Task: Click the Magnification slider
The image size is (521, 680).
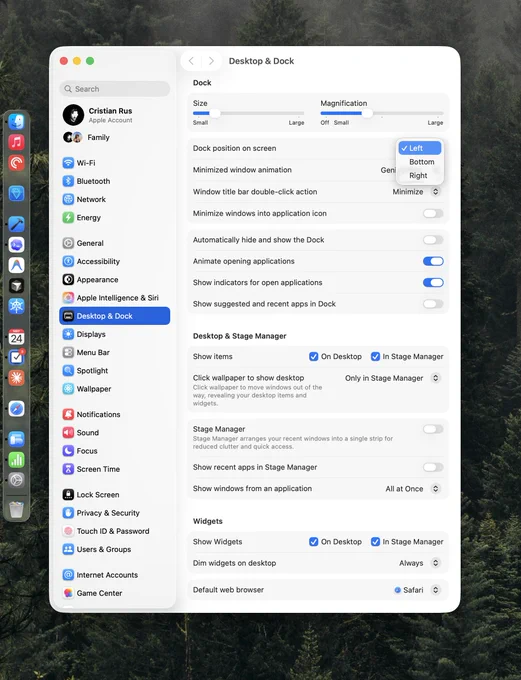Action: coord(382,114)
